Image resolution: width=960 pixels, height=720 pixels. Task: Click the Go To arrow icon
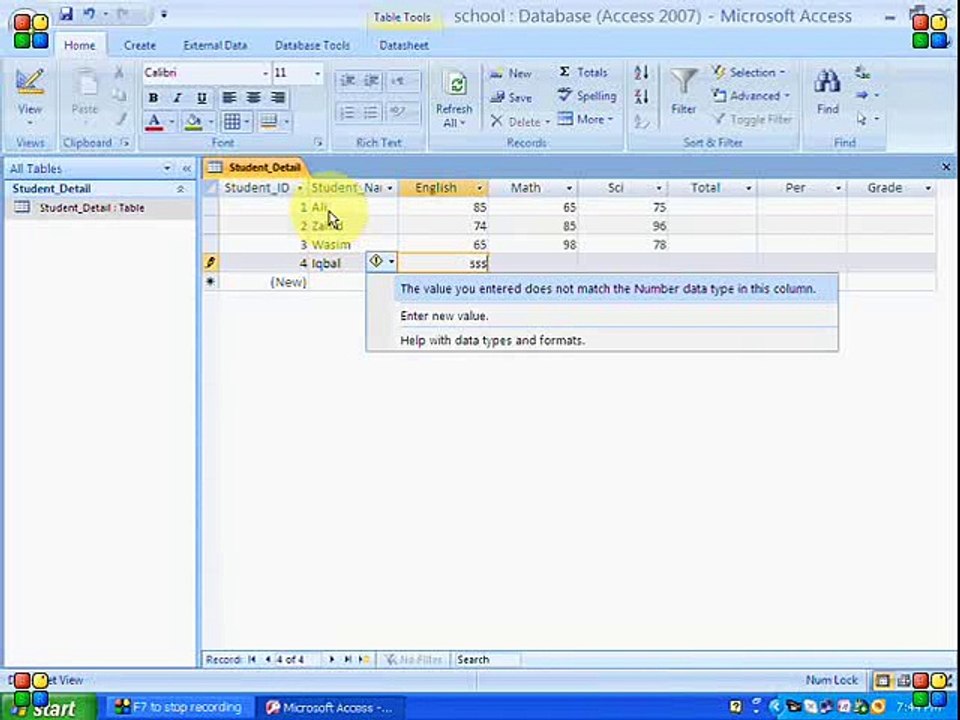point(863,96)
